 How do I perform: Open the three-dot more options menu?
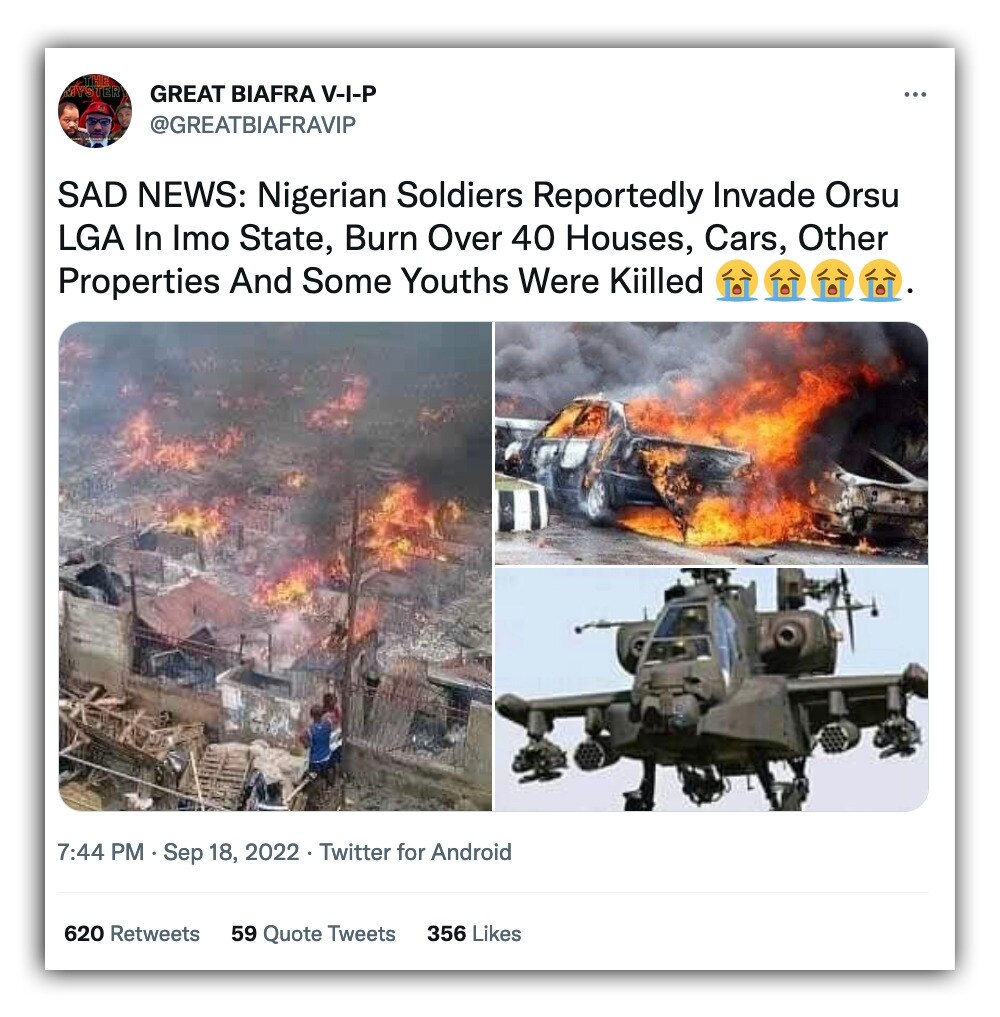tap(915, 95)
